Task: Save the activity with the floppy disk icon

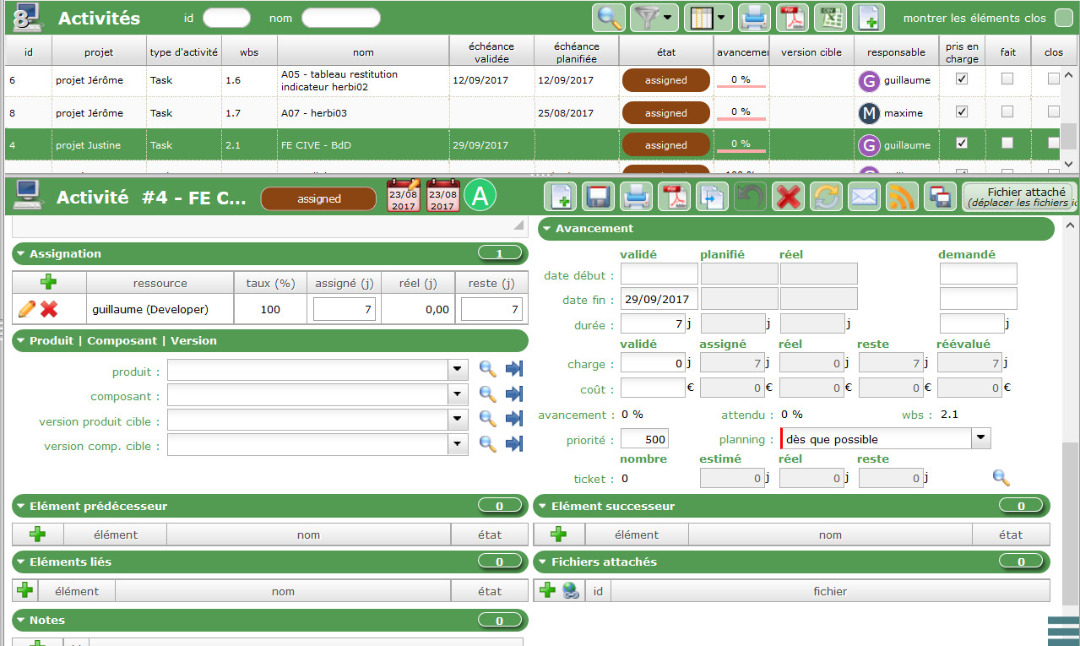Action: 598,197
